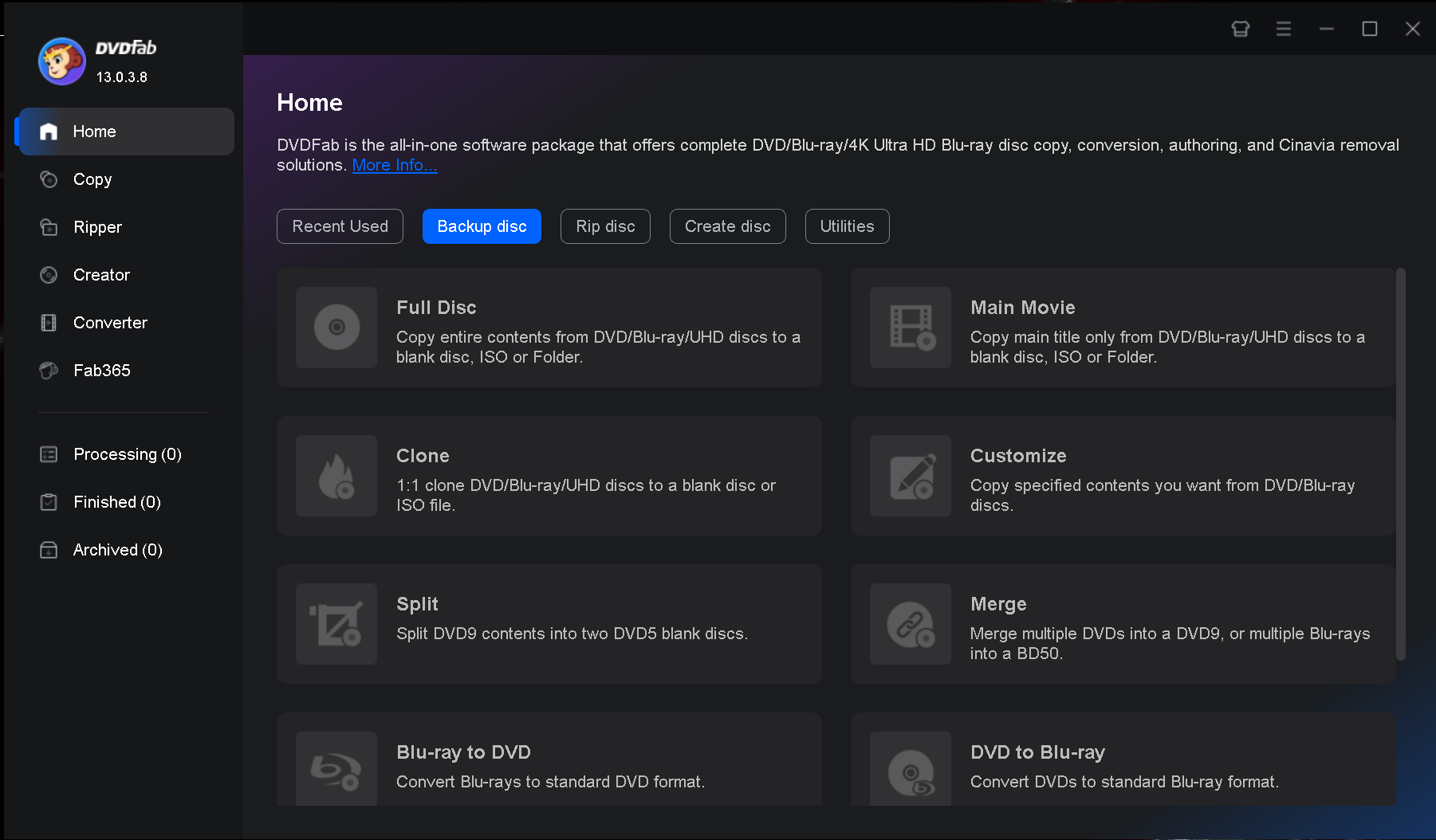
Task: Click the Archived box icon
Action: coord(49,550)
